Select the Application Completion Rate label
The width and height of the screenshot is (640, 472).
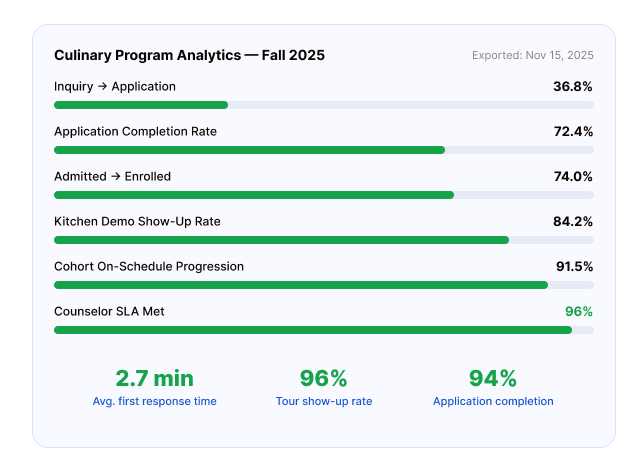(x=135, y=131)
